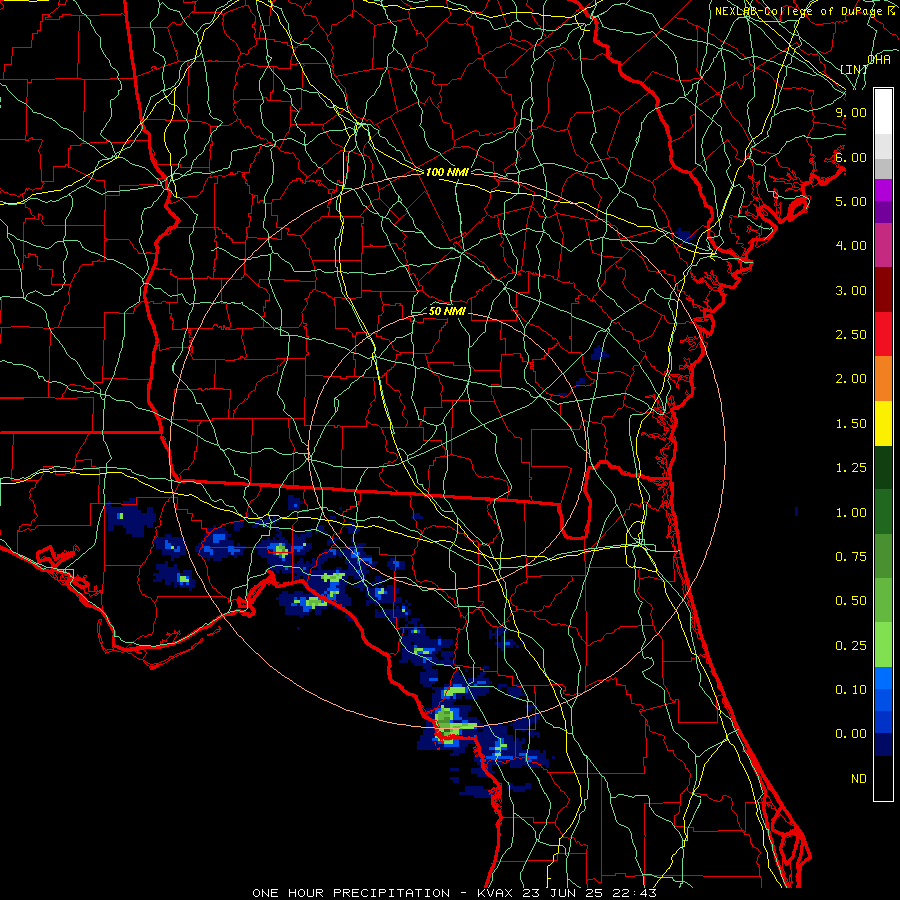Image resolution: width=900 pixels, height=900 pixels.
Task: Click the "50 NMI" range ring label
Action: [447, 311]
